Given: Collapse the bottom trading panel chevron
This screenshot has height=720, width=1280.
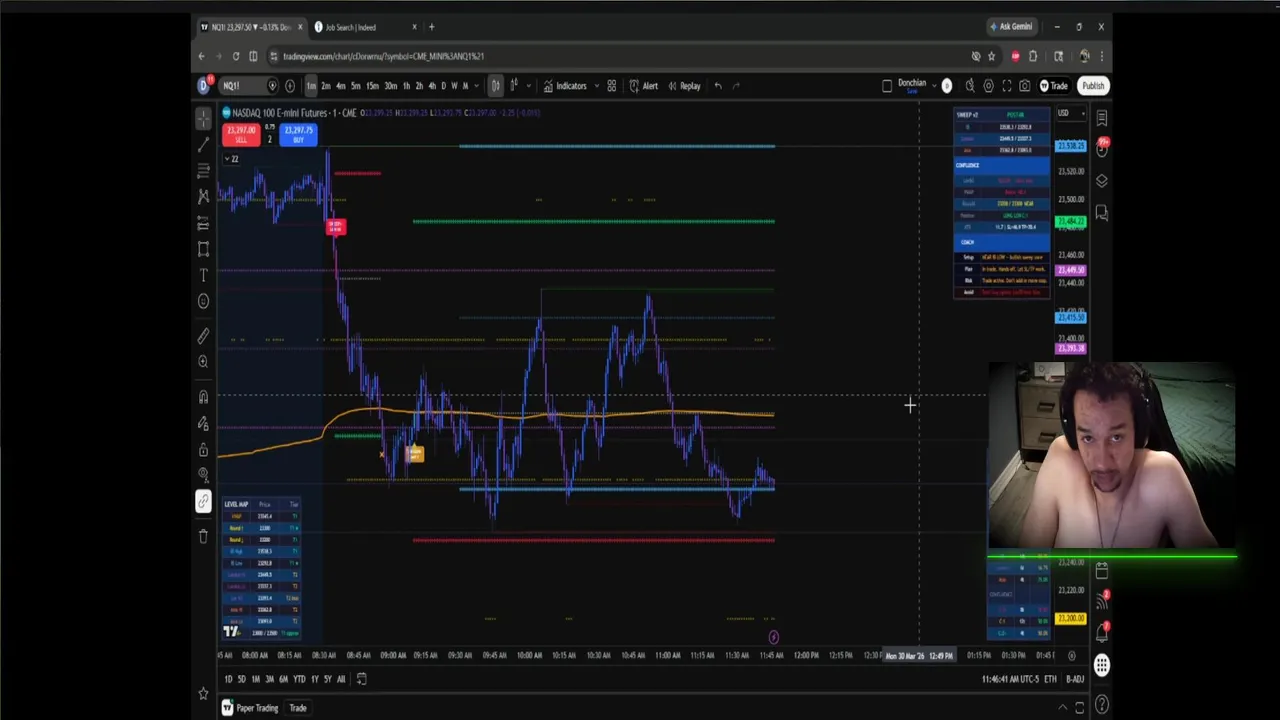Looking at the screenshot, I should [1063, 708].
